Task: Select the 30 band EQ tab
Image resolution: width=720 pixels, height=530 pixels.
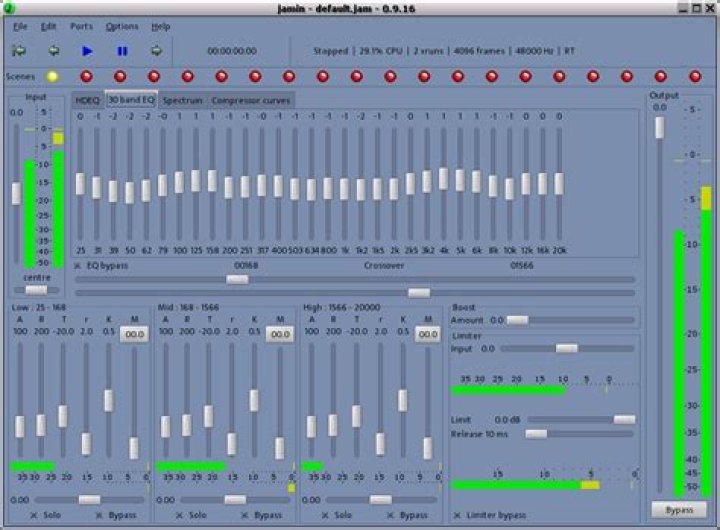Action: click(131, 99)
